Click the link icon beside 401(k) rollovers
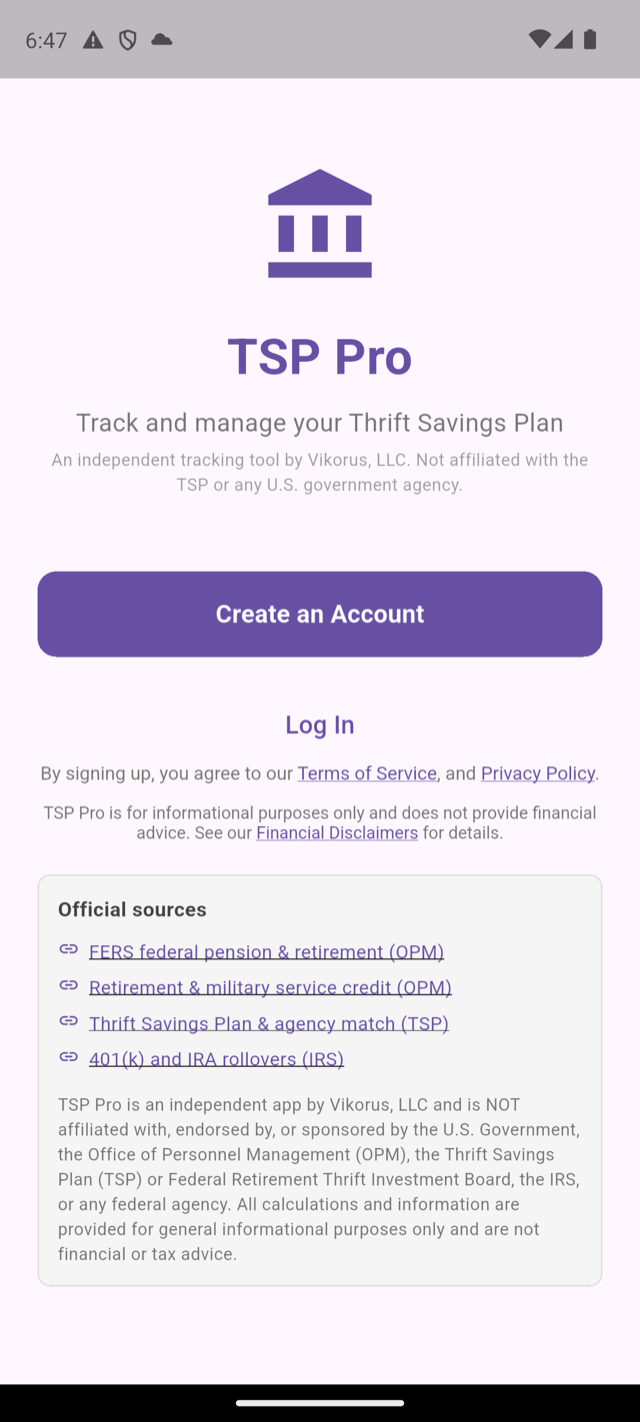The width and height of the screenshot is (640, 1422). tap(68, 1057)
